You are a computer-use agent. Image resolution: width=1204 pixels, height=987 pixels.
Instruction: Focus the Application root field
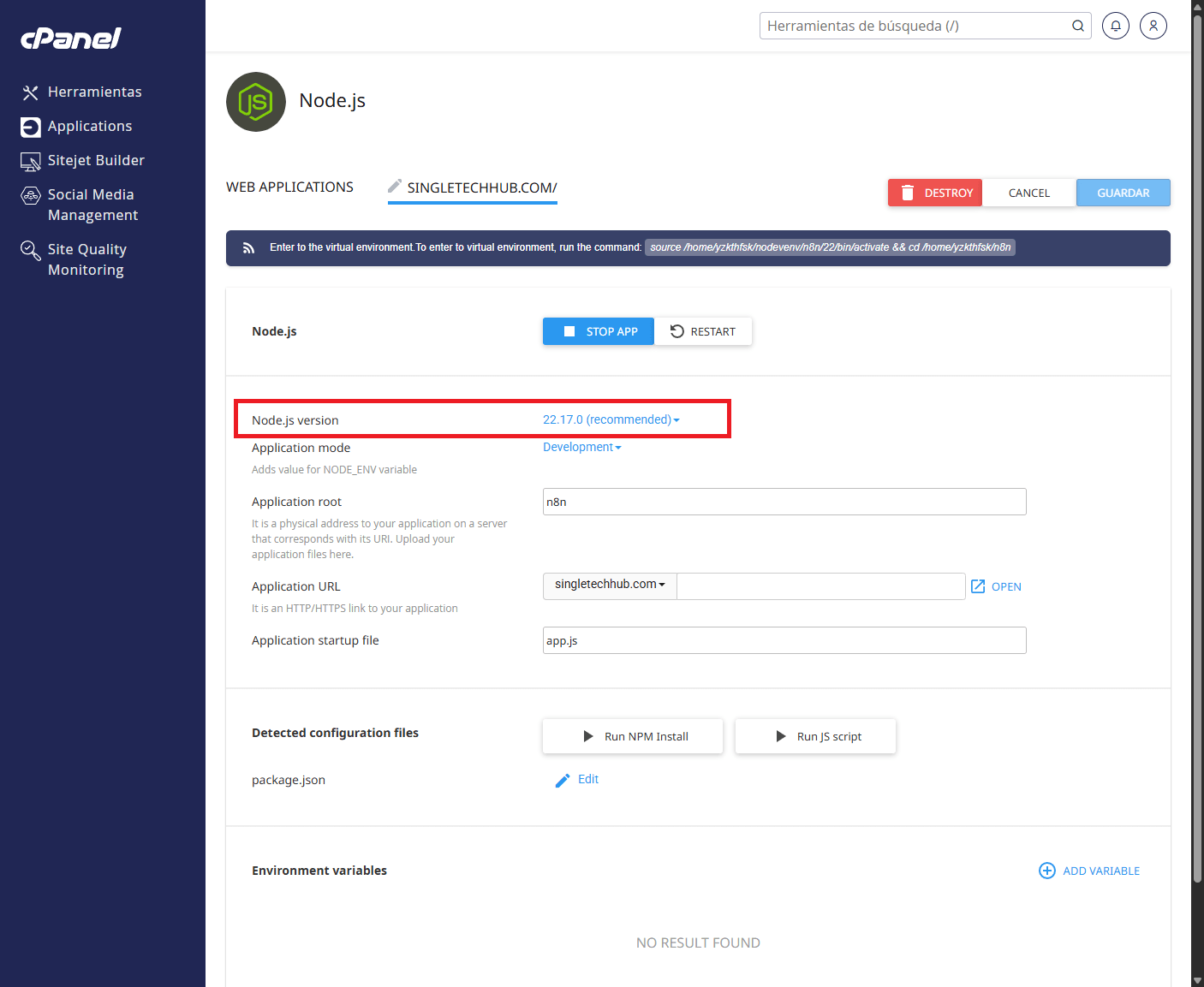(784, 502)
